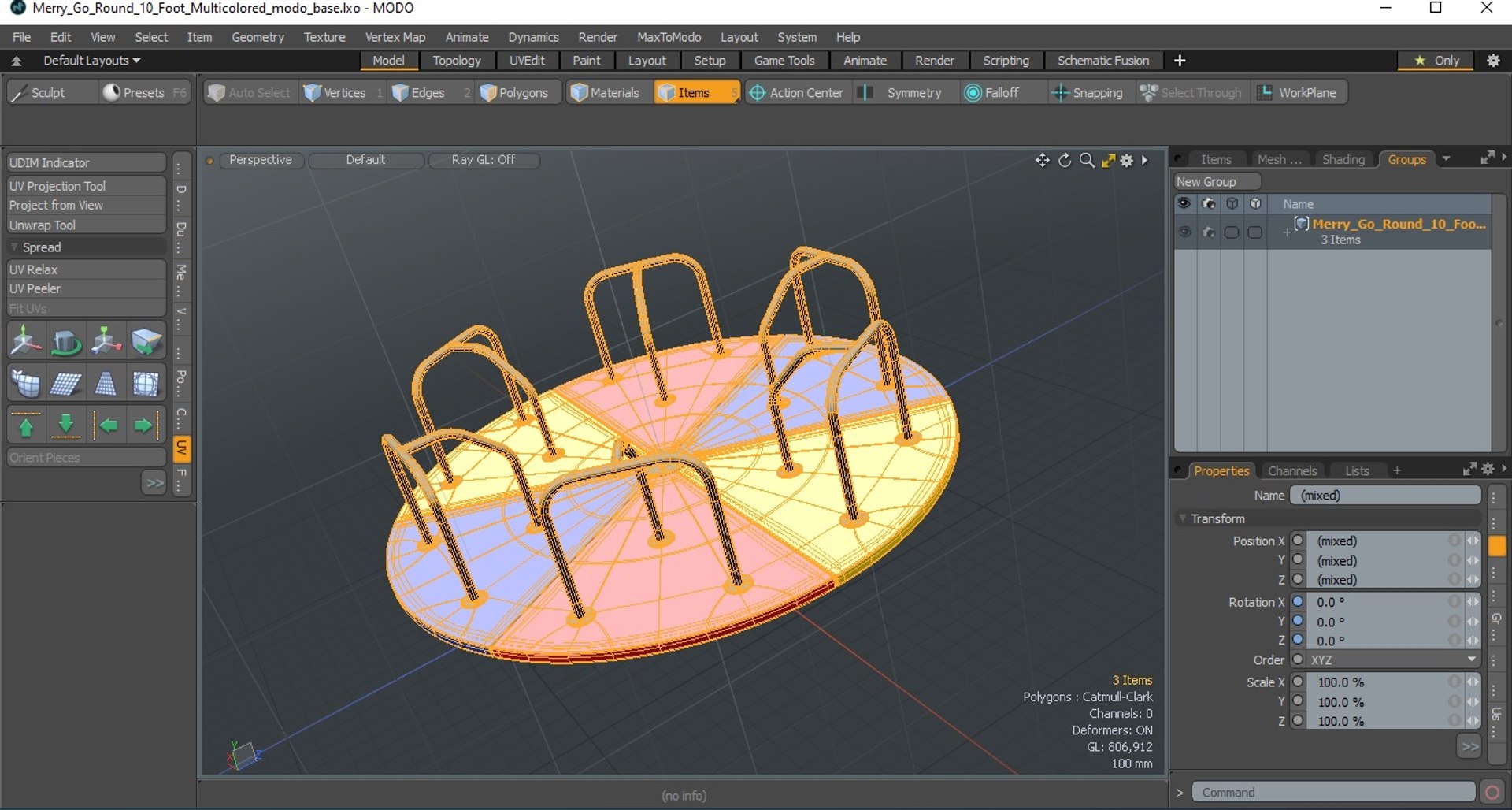Toggle Position X channel keyframe circle
The width and height of the screenshot is (1512, 810).
(x=1298, y=541)
